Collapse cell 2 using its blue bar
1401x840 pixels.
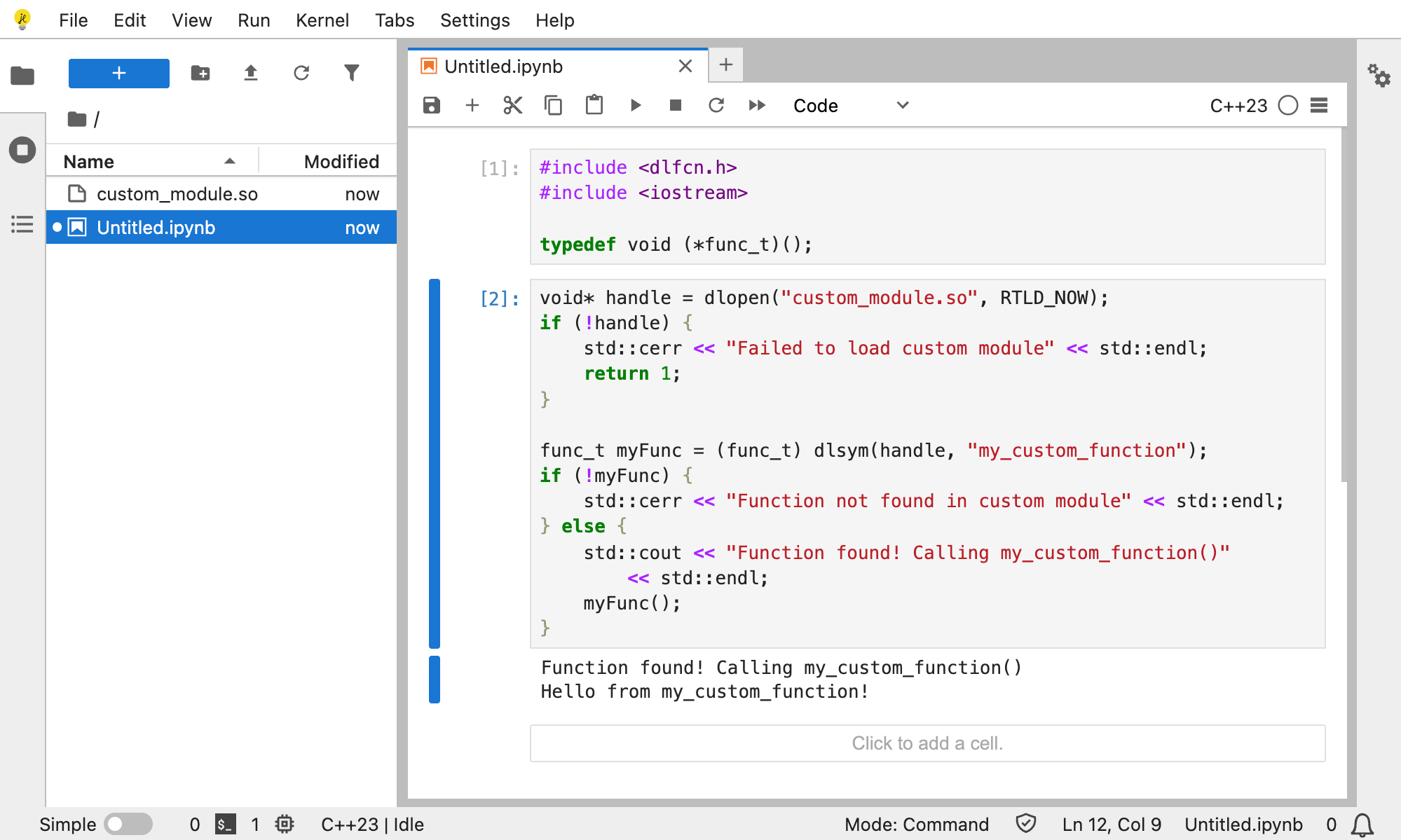[435, 463]
